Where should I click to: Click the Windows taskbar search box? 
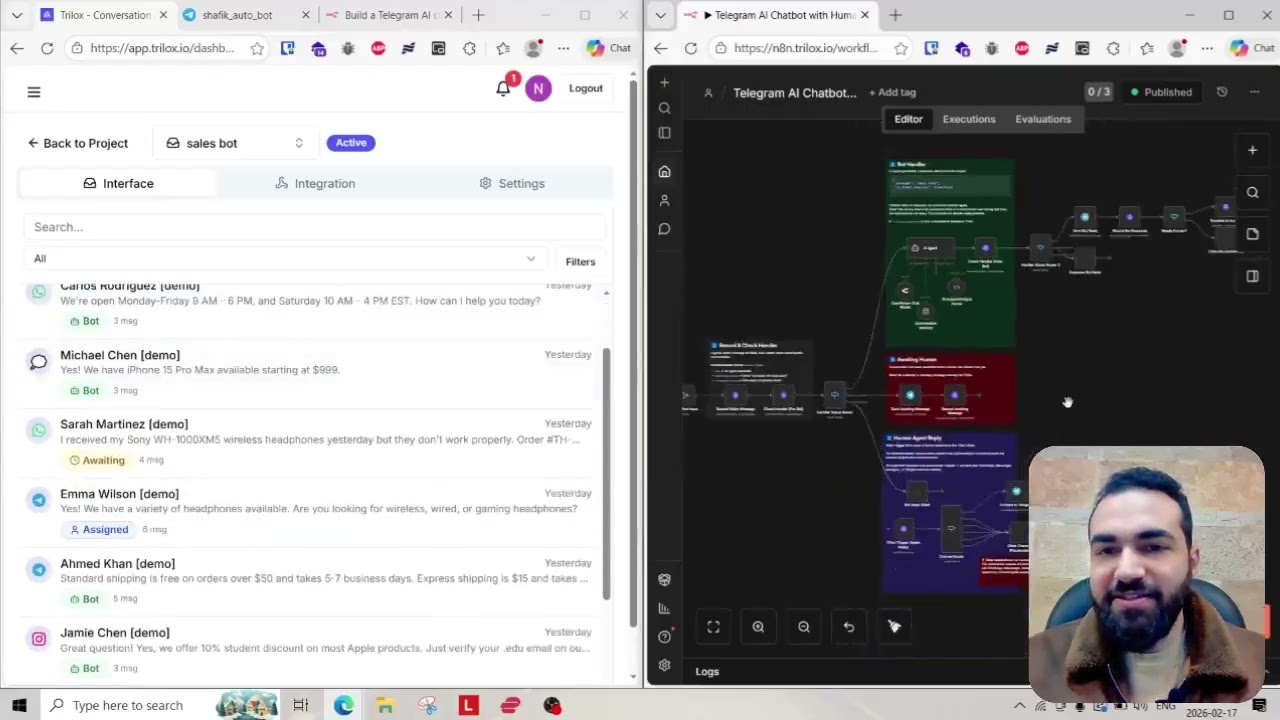tap(132, 706)
